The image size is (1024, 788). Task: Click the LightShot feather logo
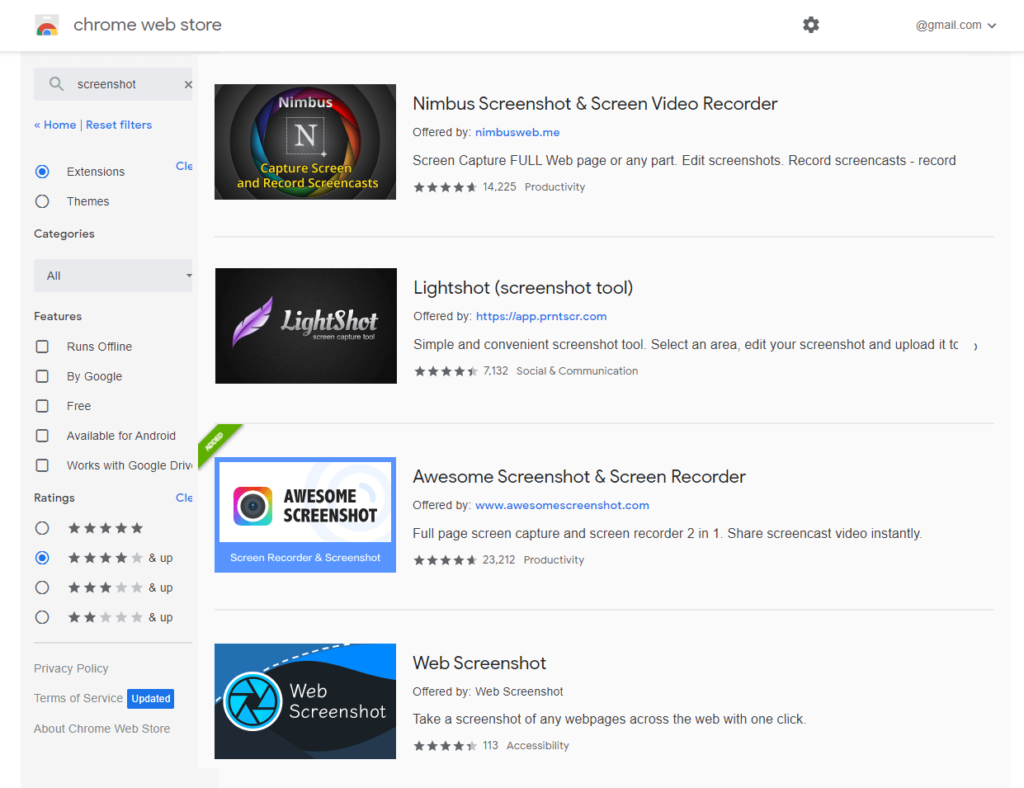point(305,326)
